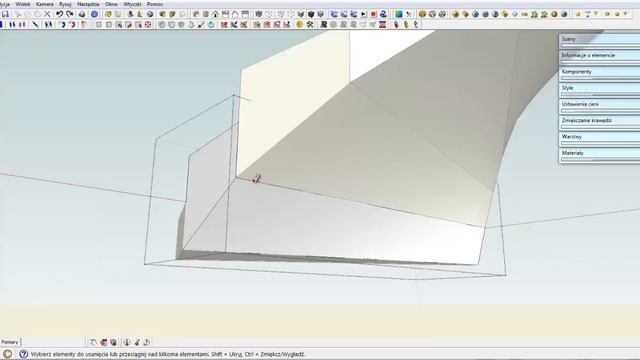640x360 pixels.
Task: Open the Okno menu
Action: pos(111,4)
